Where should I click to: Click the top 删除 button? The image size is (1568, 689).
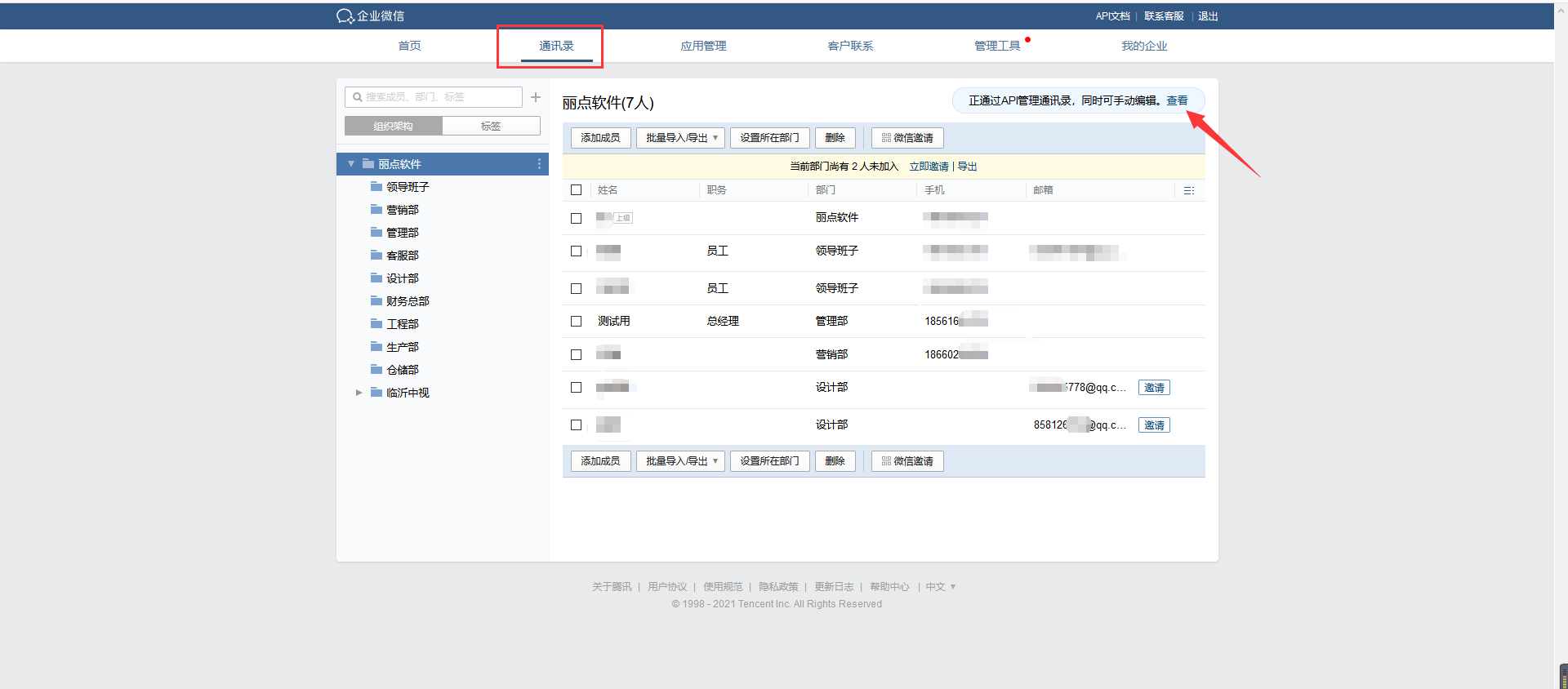point(835,138)
